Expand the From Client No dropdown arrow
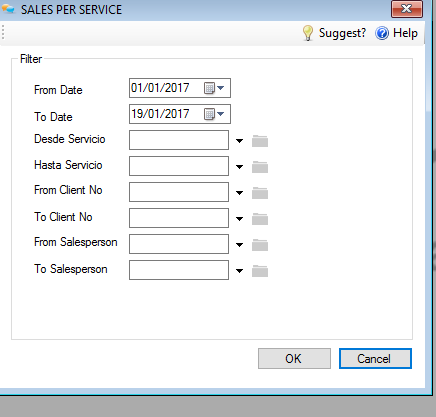436x417 pixels. pyautogui.click(x=239, y=193)
